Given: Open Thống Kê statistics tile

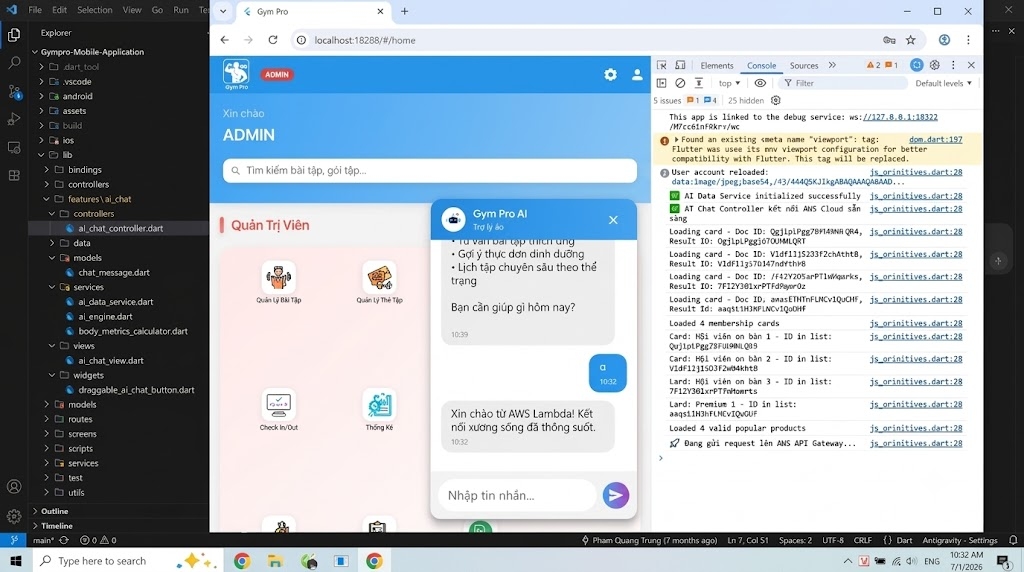Looking at the screenshot, I should pos(379,410).
